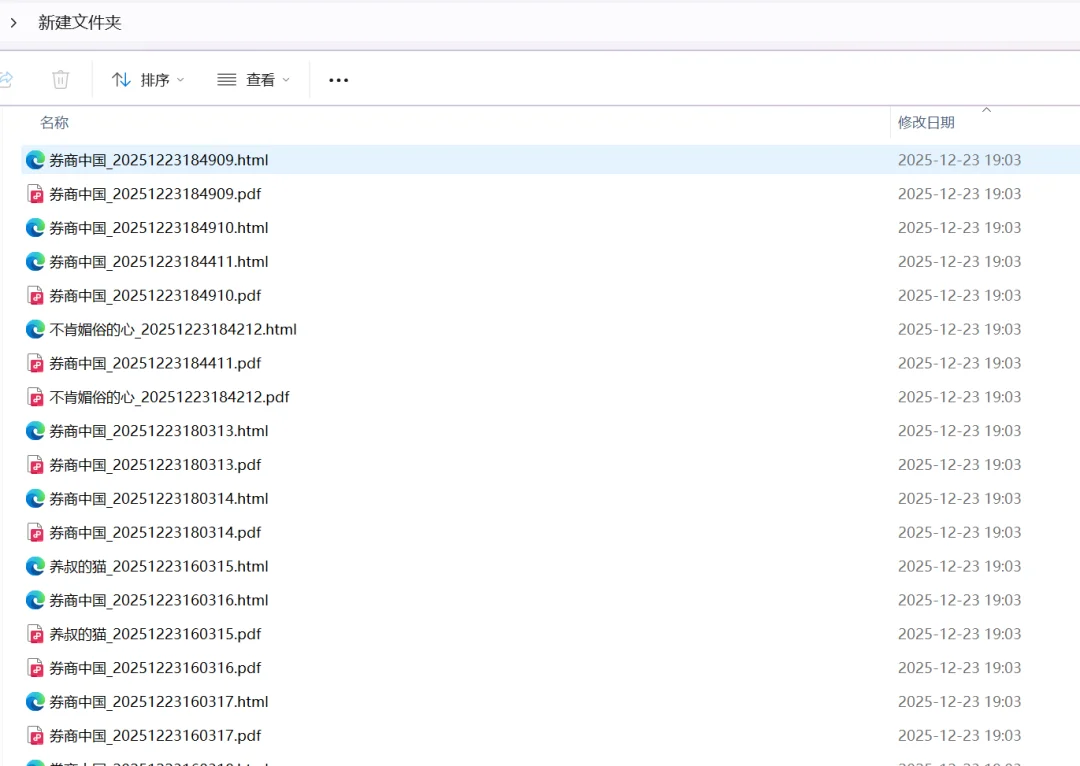Select file name 养叔的猫_20251223160315.html

(x=158, y=566)
